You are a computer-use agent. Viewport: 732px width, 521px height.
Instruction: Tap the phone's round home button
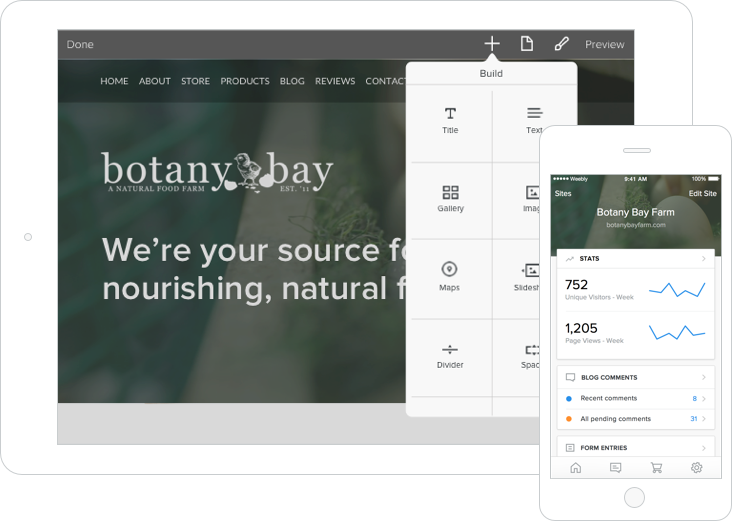click(634, 498)
